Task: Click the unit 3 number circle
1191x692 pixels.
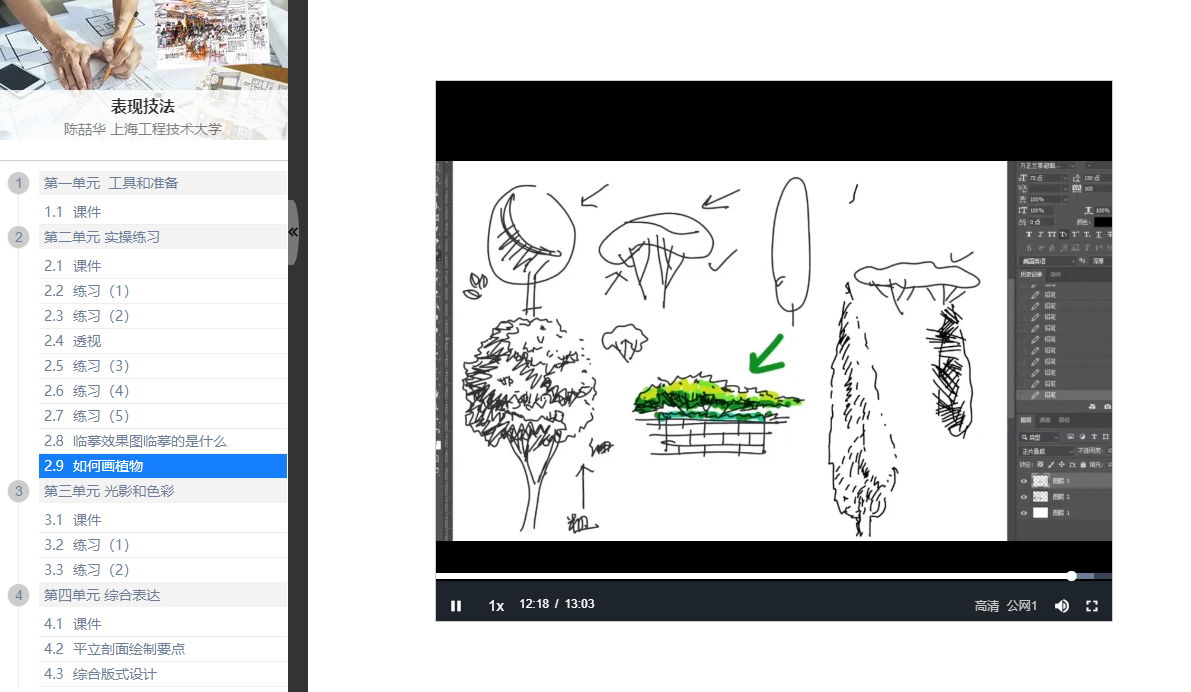Action: (x=18, y=491)
